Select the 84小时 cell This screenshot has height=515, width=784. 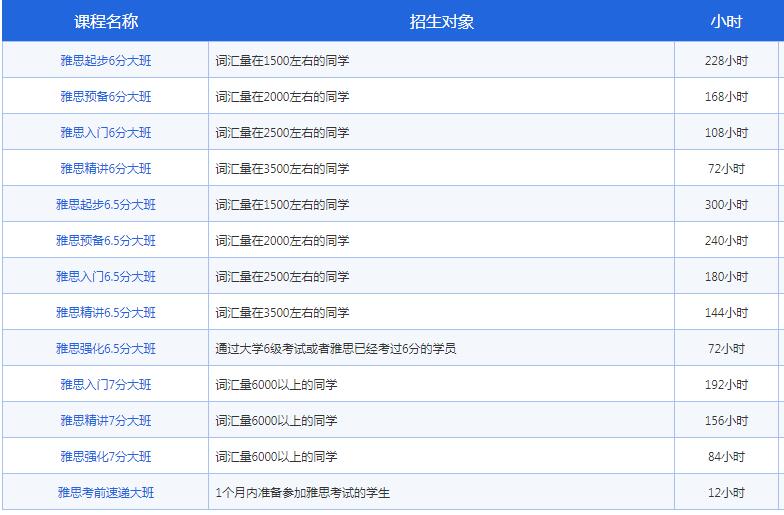click(726, 456)
